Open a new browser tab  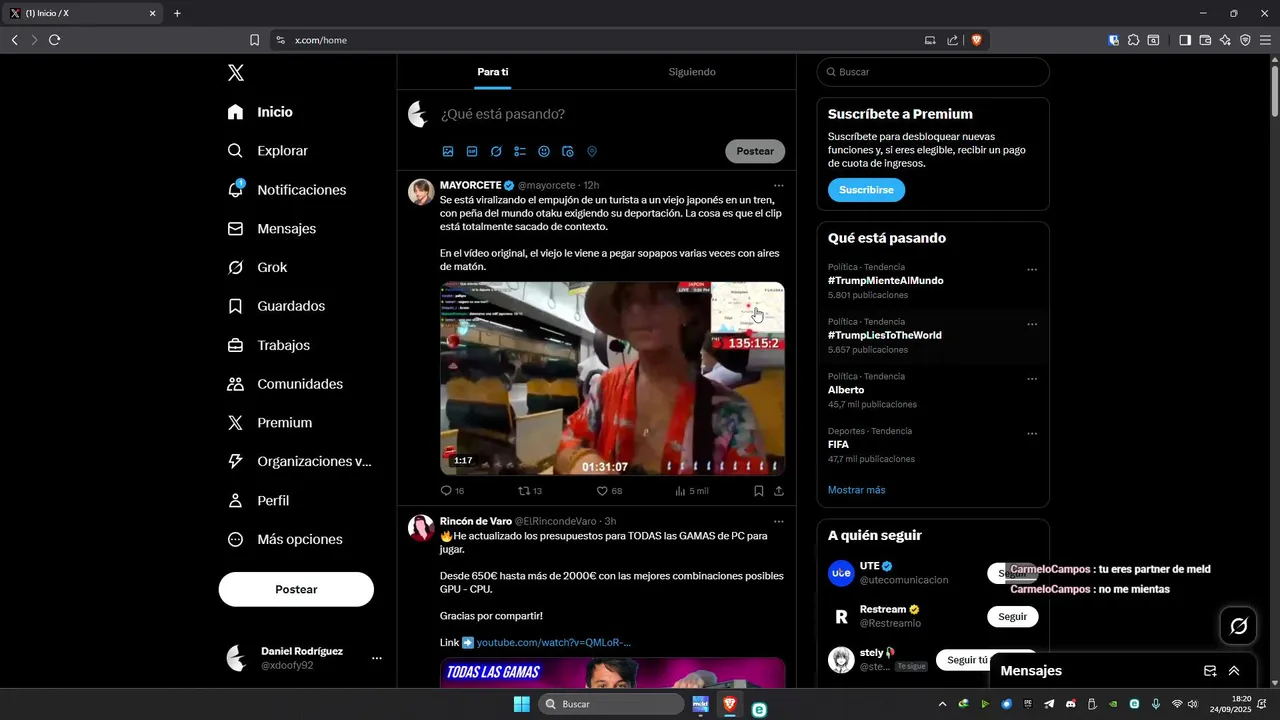coord(177,13)
